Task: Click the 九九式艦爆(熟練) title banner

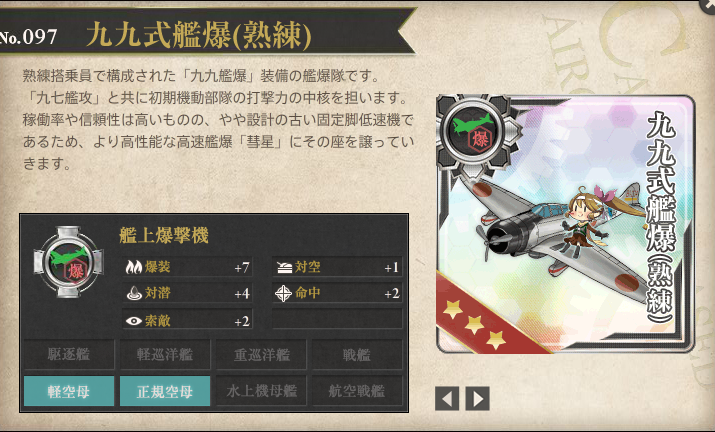Action: point(198,35)
